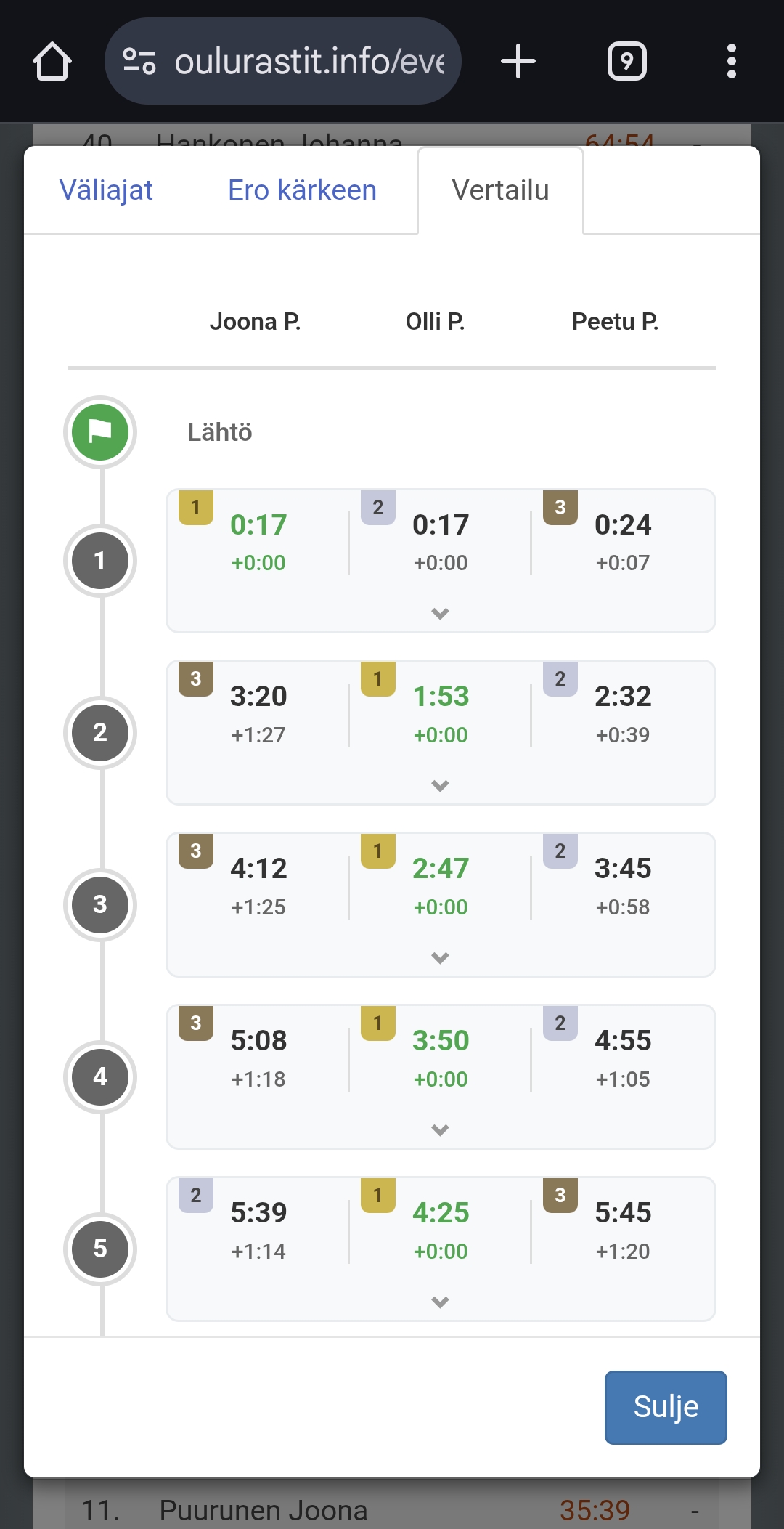Click the green Lähtö start flag icon
The image size is (784, 1529).
pyautogui.click(x=100, y=432)
